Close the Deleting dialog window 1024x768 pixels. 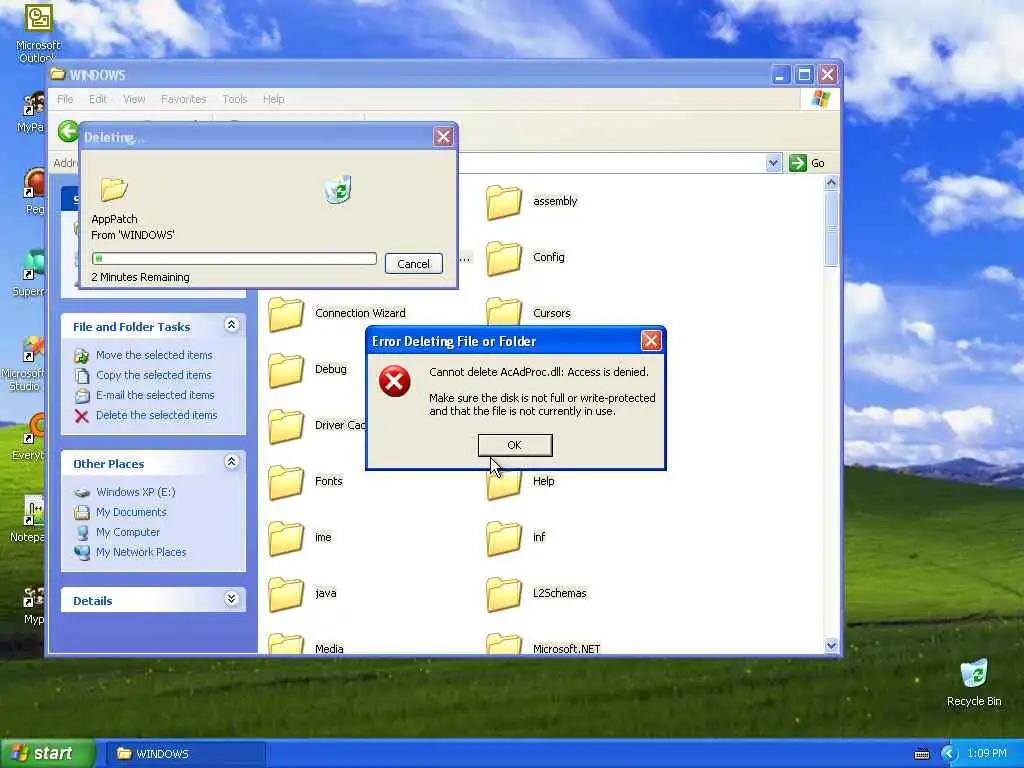point(443,136)
